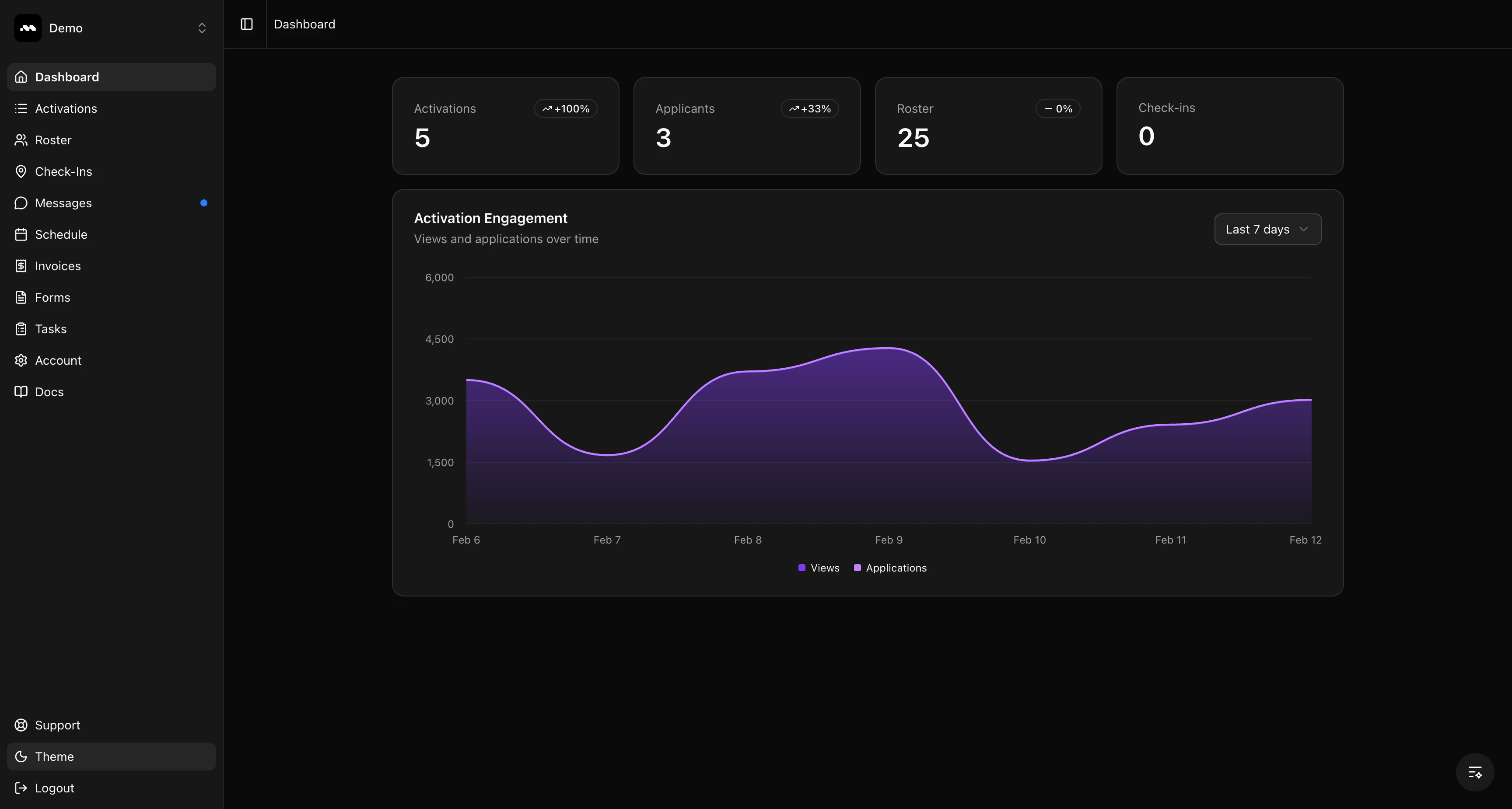Open Messages via the chat bubble icon
This screenshot has width=1512, height=809.
point(21,203)
